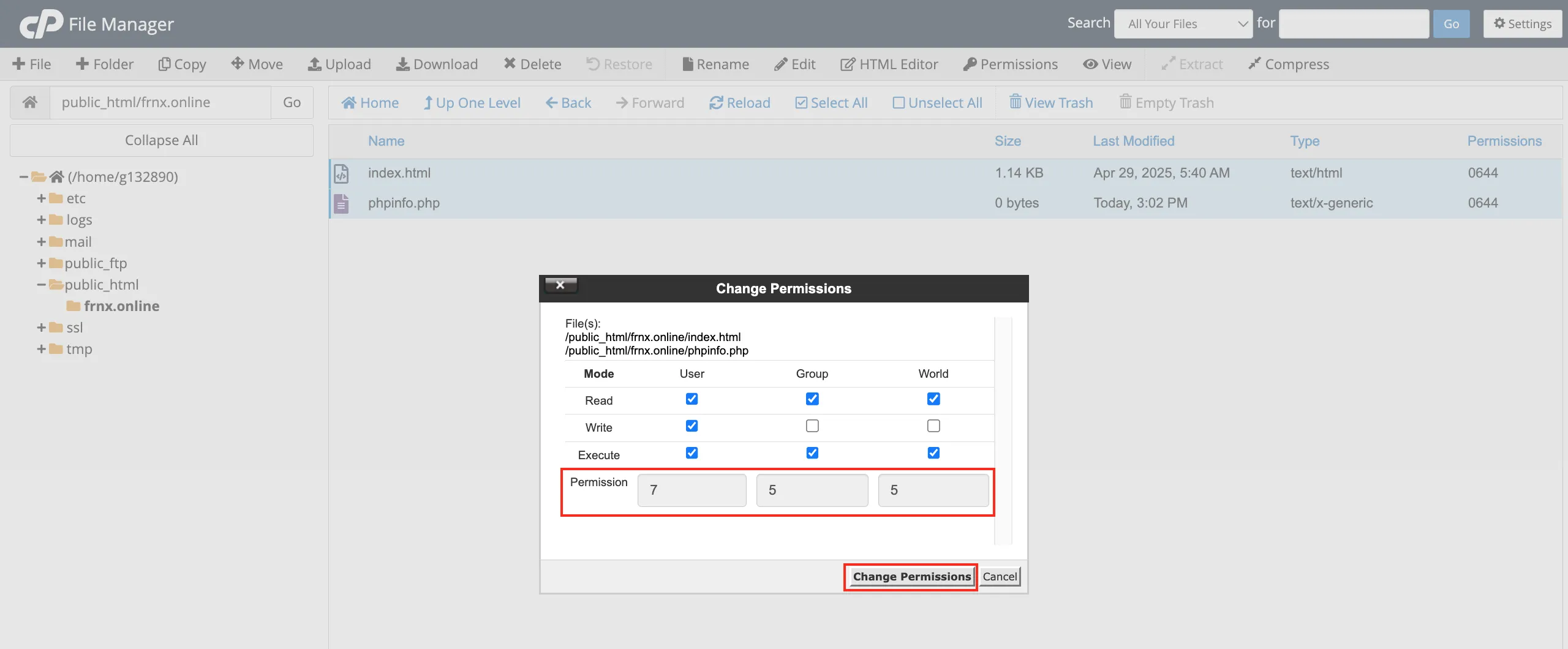Click Empty Trash
This screenshot has height=649, width=1568.
(x=1167, y=102)
